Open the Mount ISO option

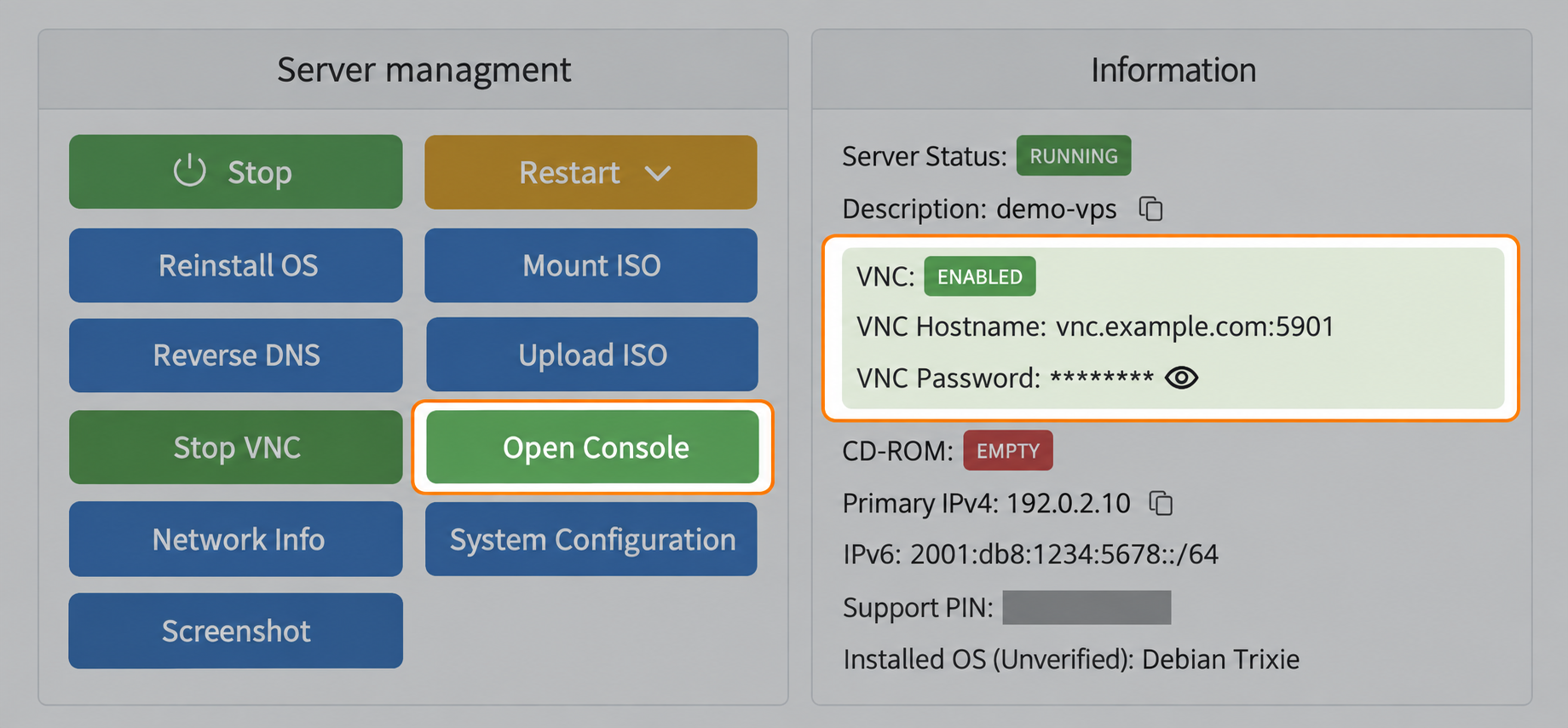(x=591, y=265)
